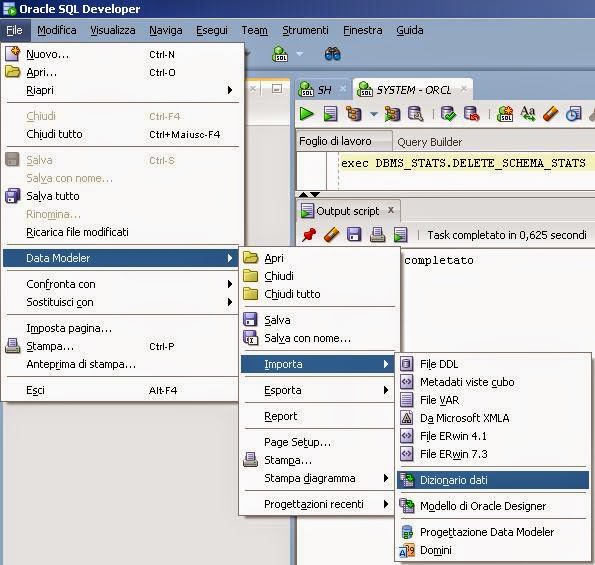Clear output with eraser icon in Output script
Screen dimensions: 595x565
[331, 235]
